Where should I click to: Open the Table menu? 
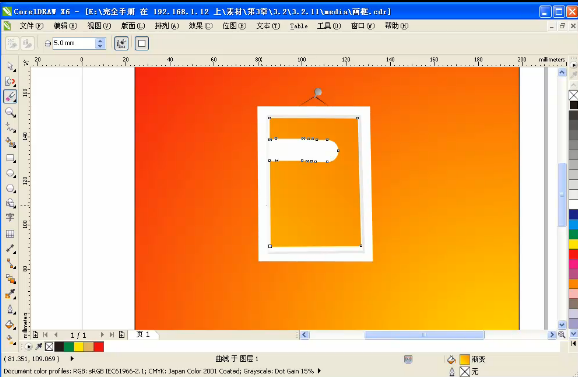[299, 26]
